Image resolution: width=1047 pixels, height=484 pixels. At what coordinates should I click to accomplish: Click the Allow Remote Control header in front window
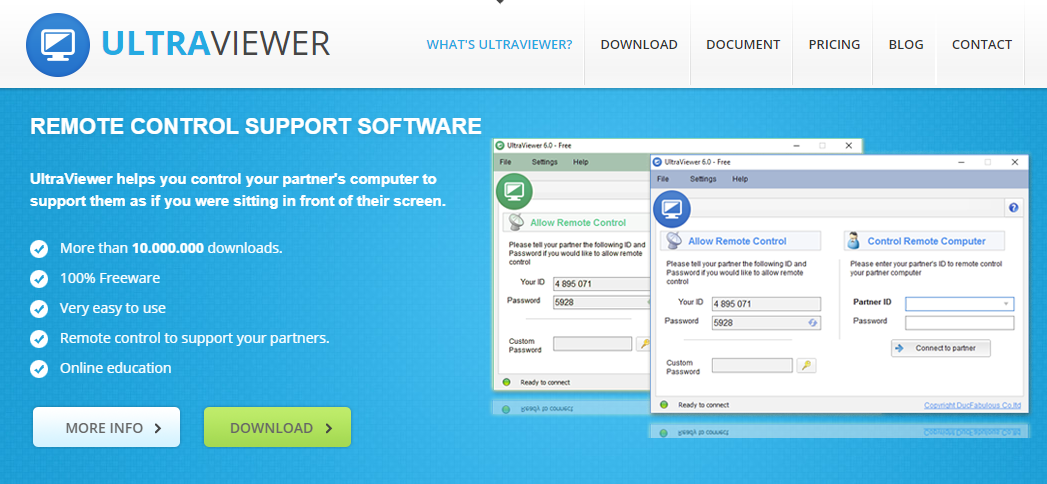(x=741, y=241)
